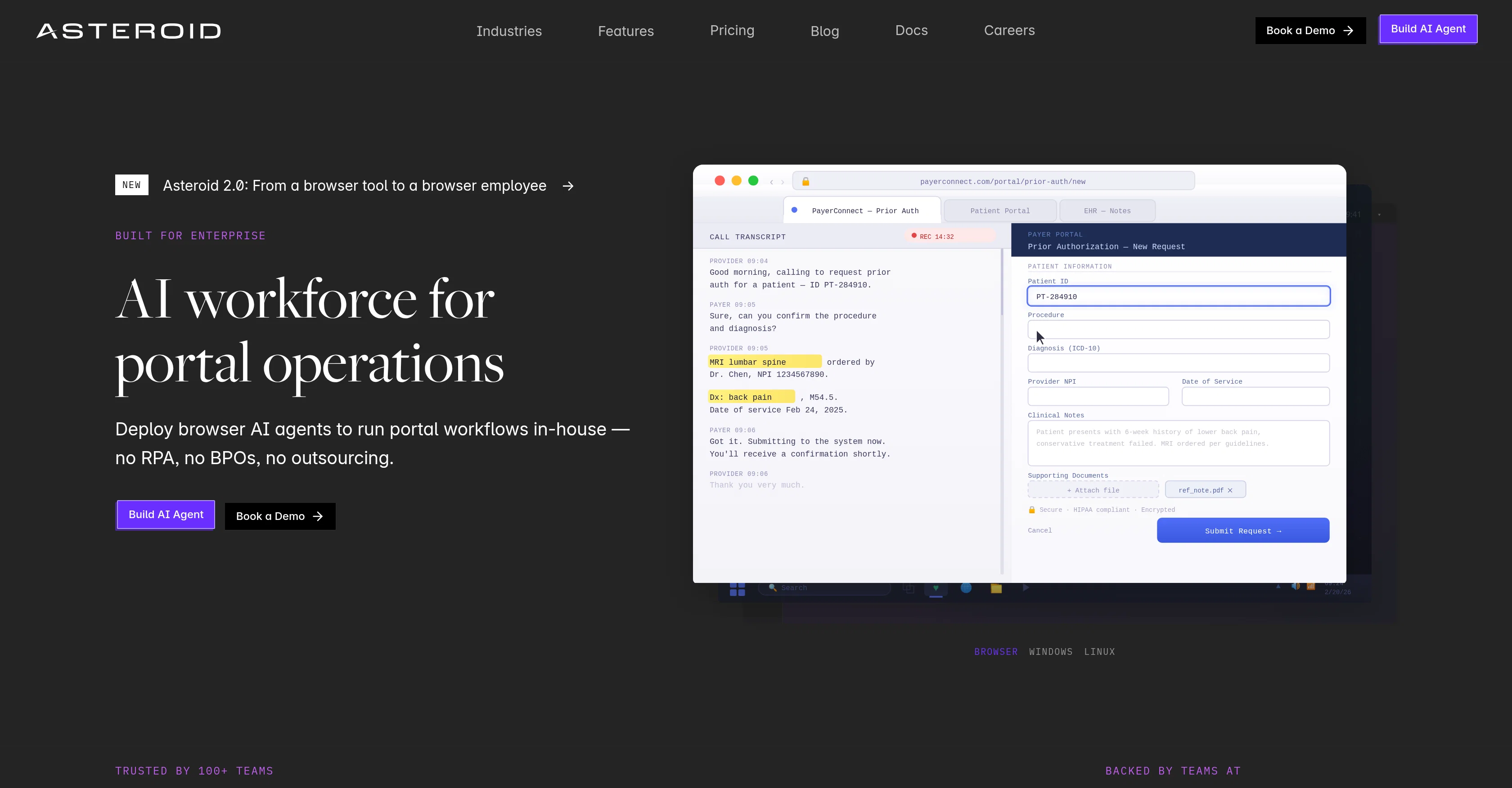This screenshot has width=1512, height=788.
Task: Select the BROWSER platform tab
Action: pyautogui.click(x=996, y=652)
